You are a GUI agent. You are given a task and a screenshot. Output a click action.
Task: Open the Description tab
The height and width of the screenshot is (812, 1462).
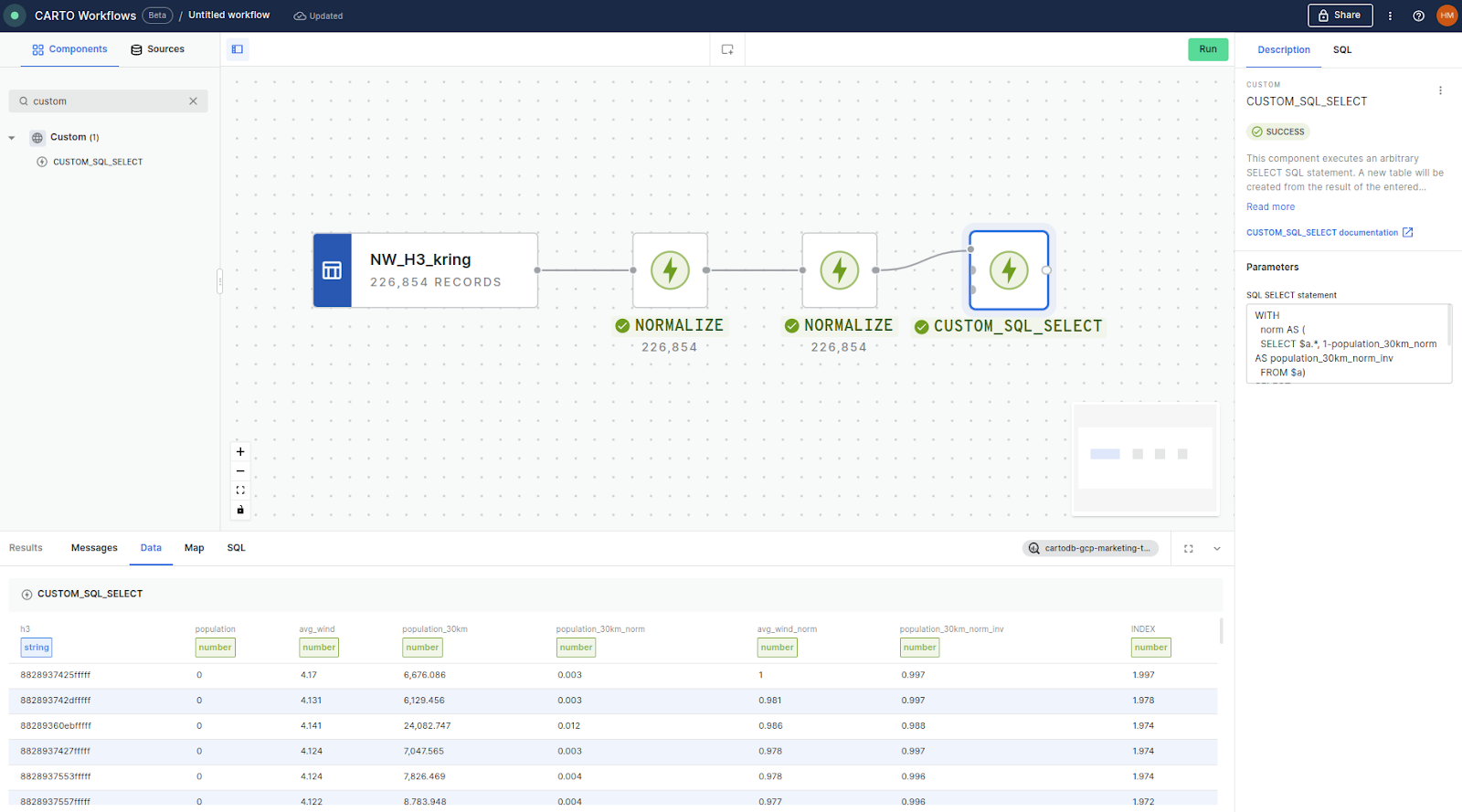pos(1284,50)
